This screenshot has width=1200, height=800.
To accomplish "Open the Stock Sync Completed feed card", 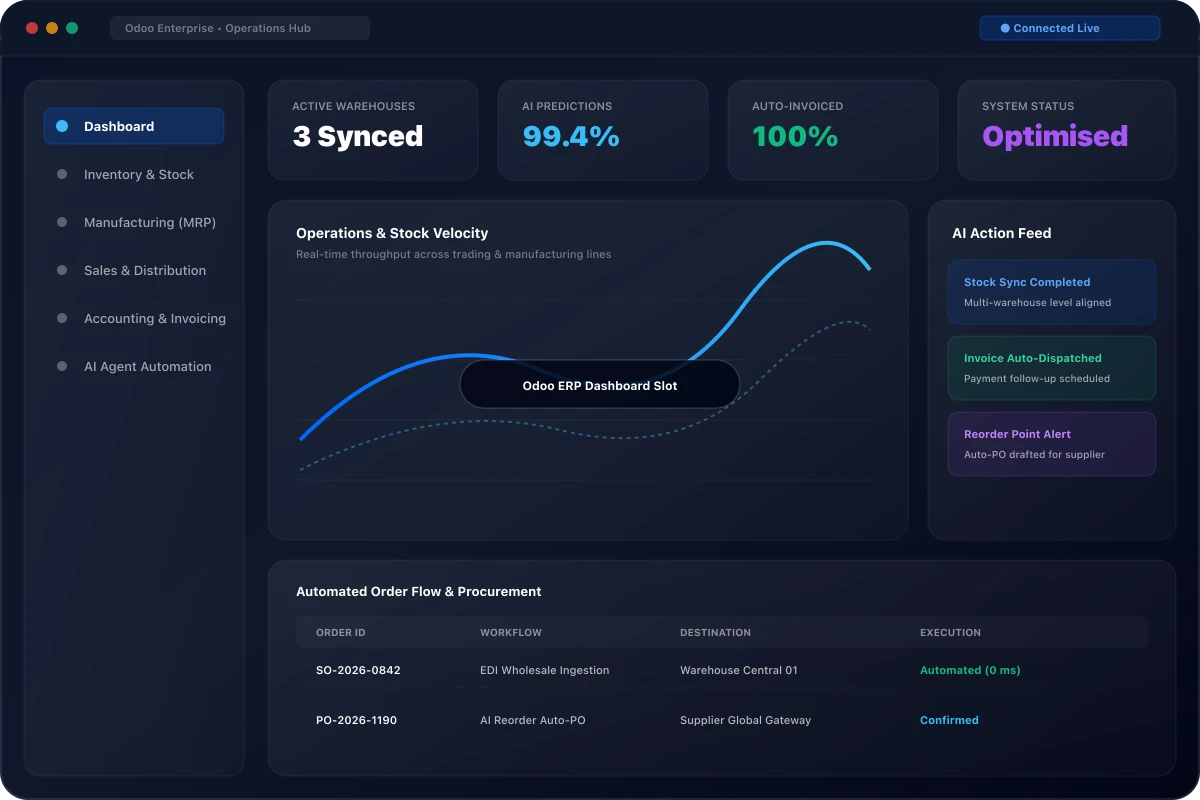I will pyautogui.click(x=1051, y=292).
